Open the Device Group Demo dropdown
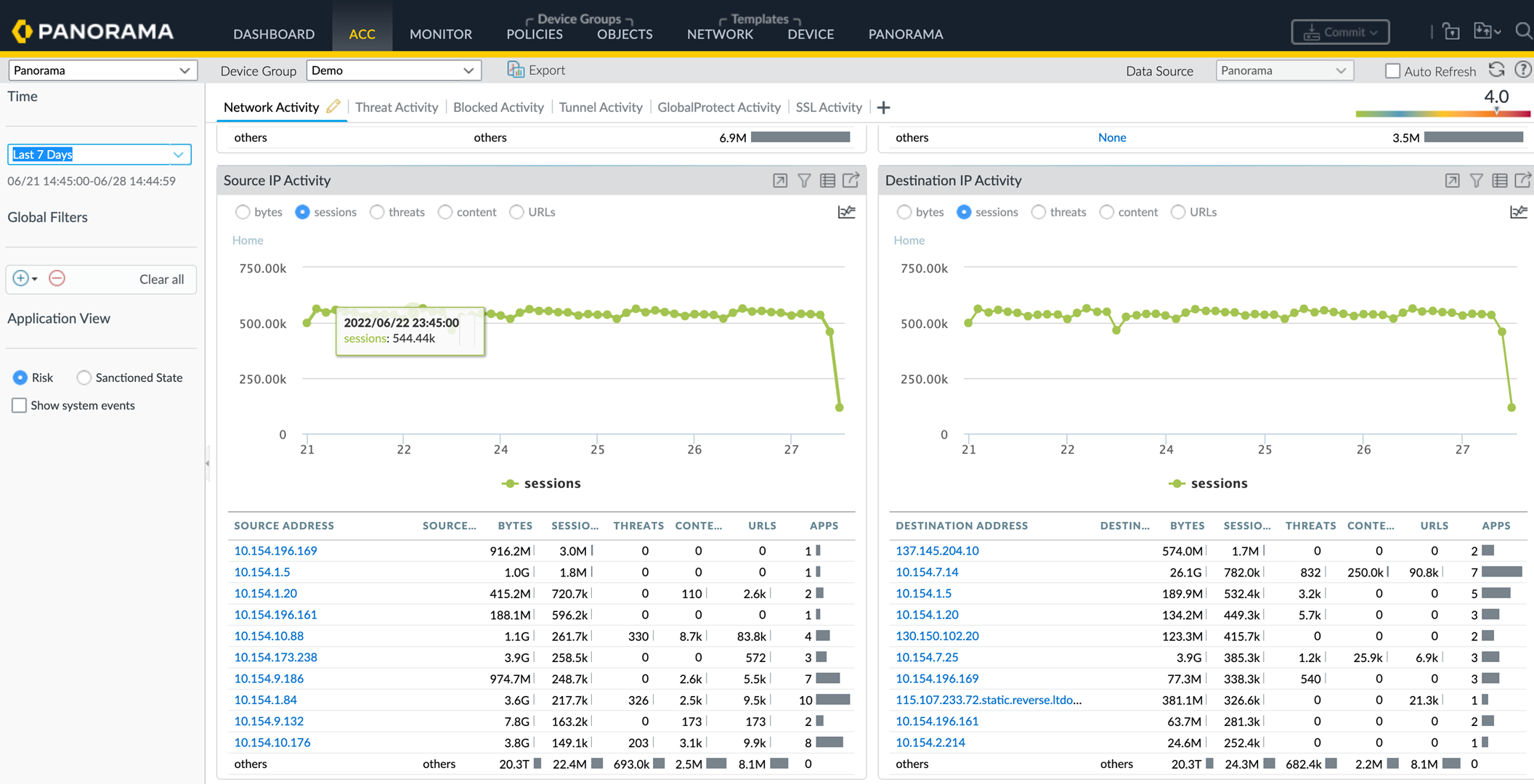 pos(394,70)
